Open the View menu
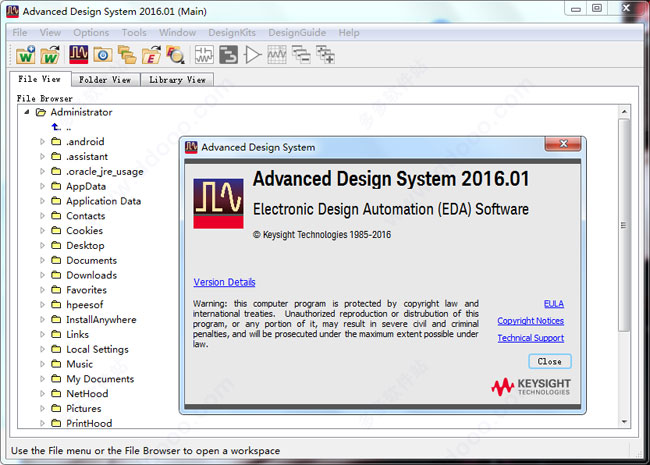The height and width of the screenshot is (465, 650). tap(50, 32)
